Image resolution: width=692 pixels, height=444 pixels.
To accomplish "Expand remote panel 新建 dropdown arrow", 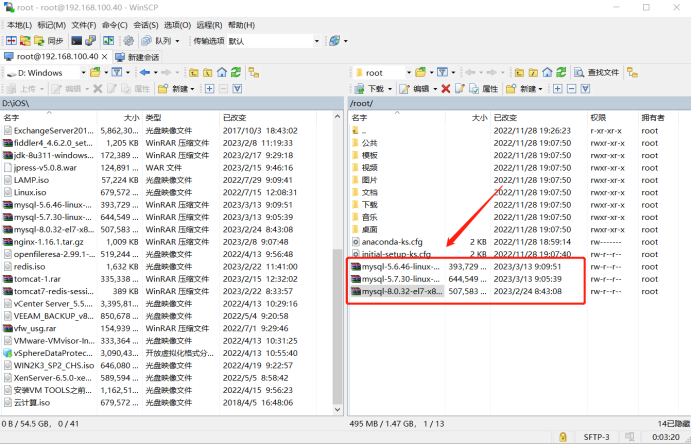I will (540, 89).
